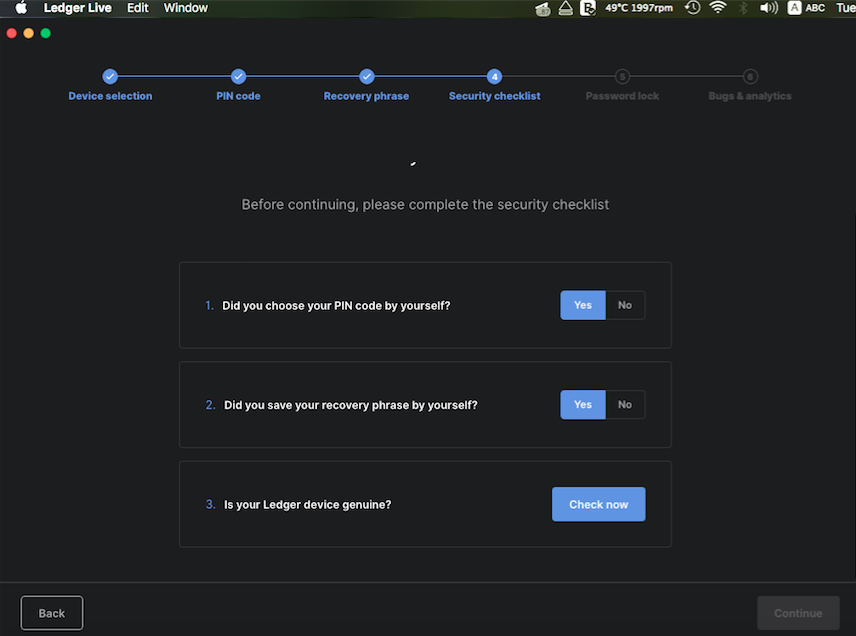Answer Yes to saving recovery phrase yourself

point(582,405)
